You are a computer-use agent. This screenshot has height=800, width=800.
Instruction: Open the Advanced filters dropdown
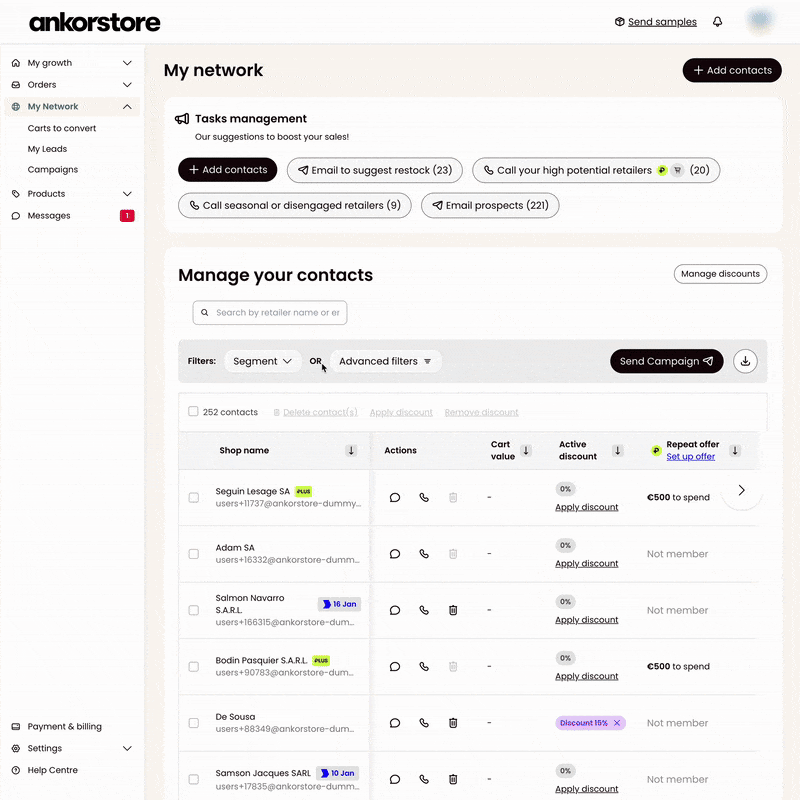385,361
